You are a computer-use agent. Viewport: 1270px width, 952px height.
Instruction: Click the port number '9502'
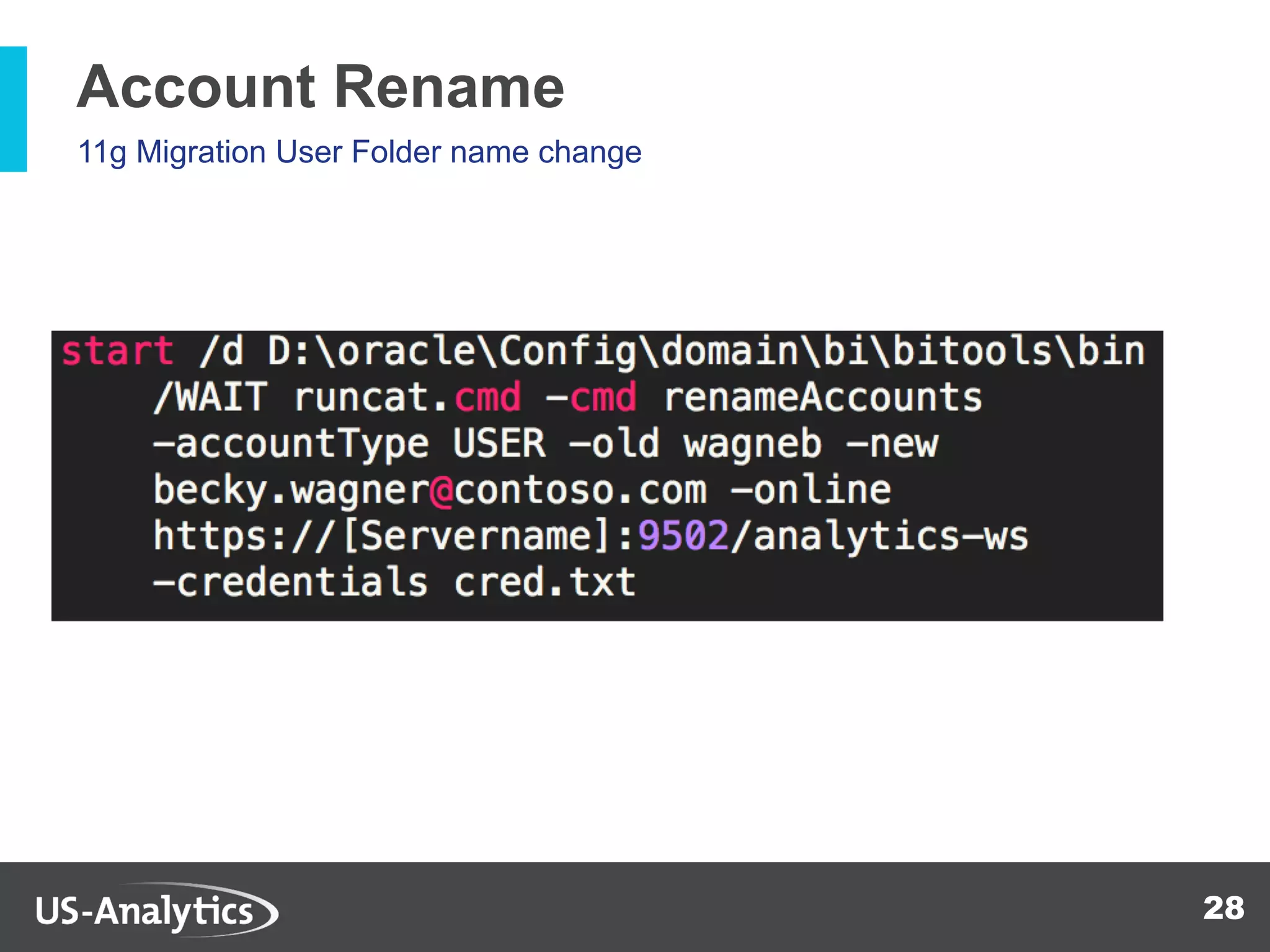click(684, 536)
